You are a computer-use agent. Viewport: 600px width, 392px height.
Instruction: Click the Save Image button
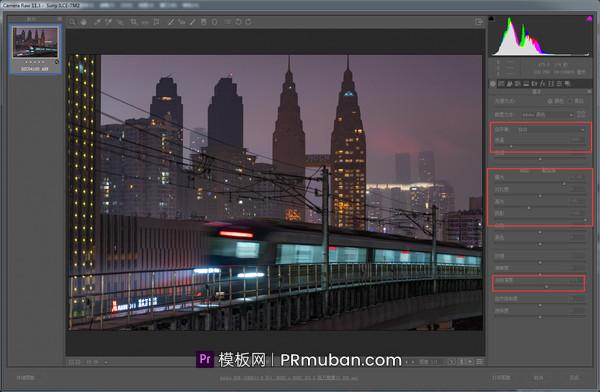coord(26,377)
